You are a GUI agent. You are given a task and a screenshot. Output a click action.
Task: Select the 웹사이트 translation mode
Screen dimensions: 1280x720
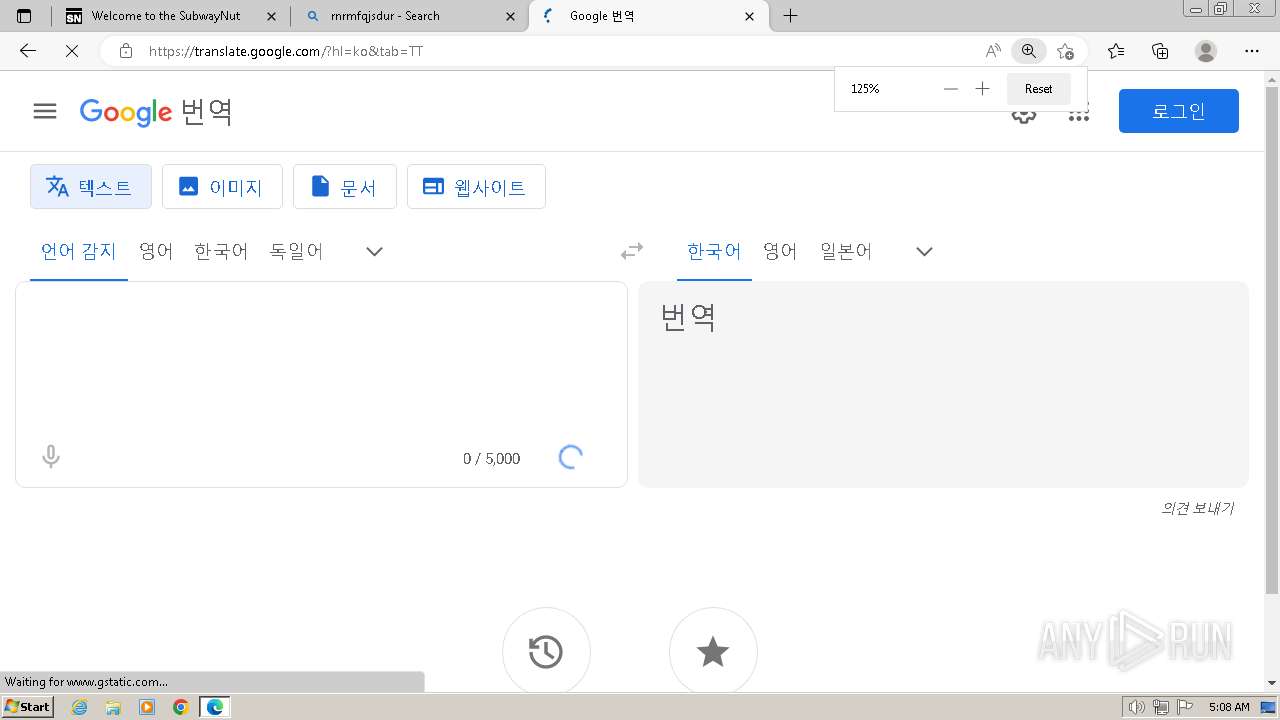click(x=476, y=187)
